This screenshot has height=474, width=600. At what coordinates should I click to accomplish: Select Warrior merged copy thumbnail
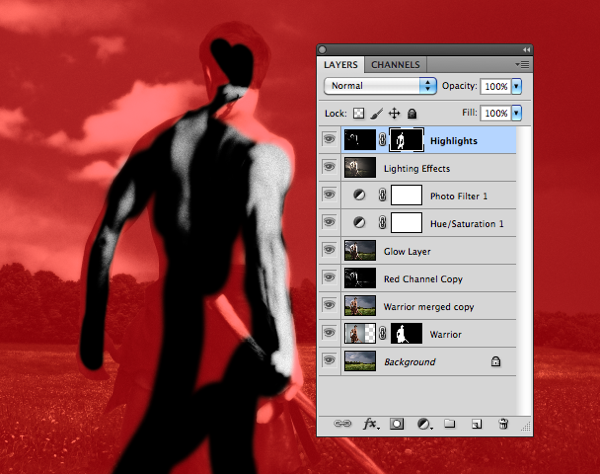click(x=360, y=306)
